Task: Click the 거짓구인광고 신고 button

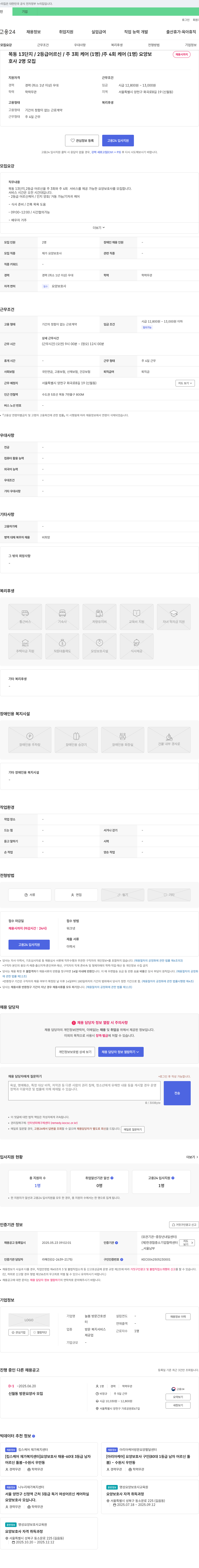Action: point(184,1225)
